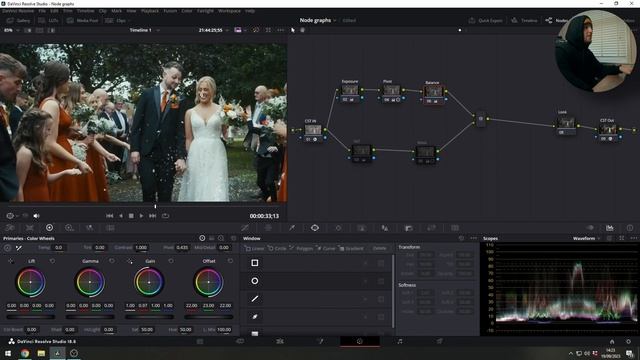The width and height of the screenshot is (640, 360).
Task: Click the Delete window button
Action: click(379, 248)
